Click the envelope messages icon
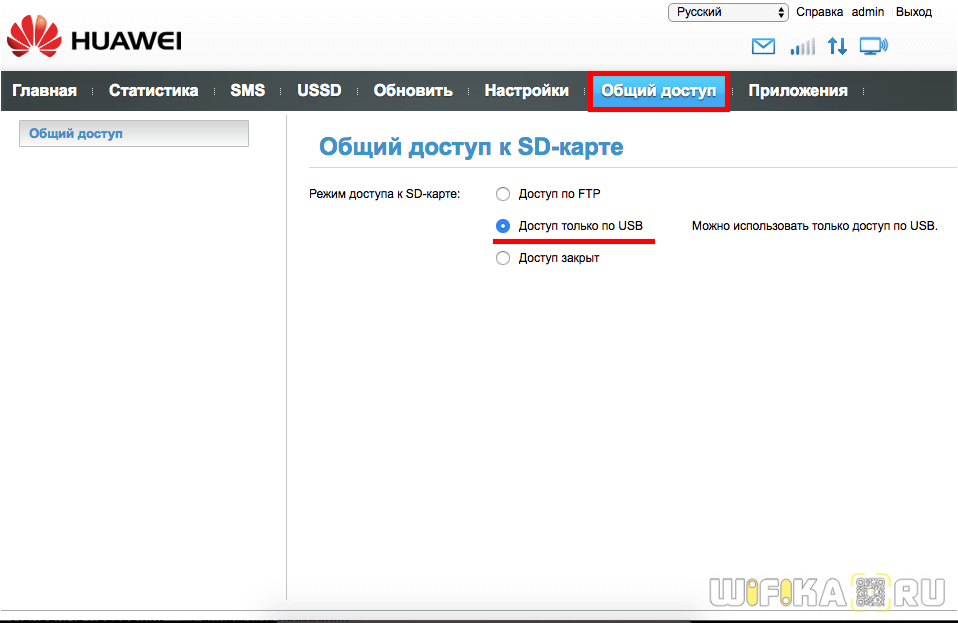 pos(763,46)
